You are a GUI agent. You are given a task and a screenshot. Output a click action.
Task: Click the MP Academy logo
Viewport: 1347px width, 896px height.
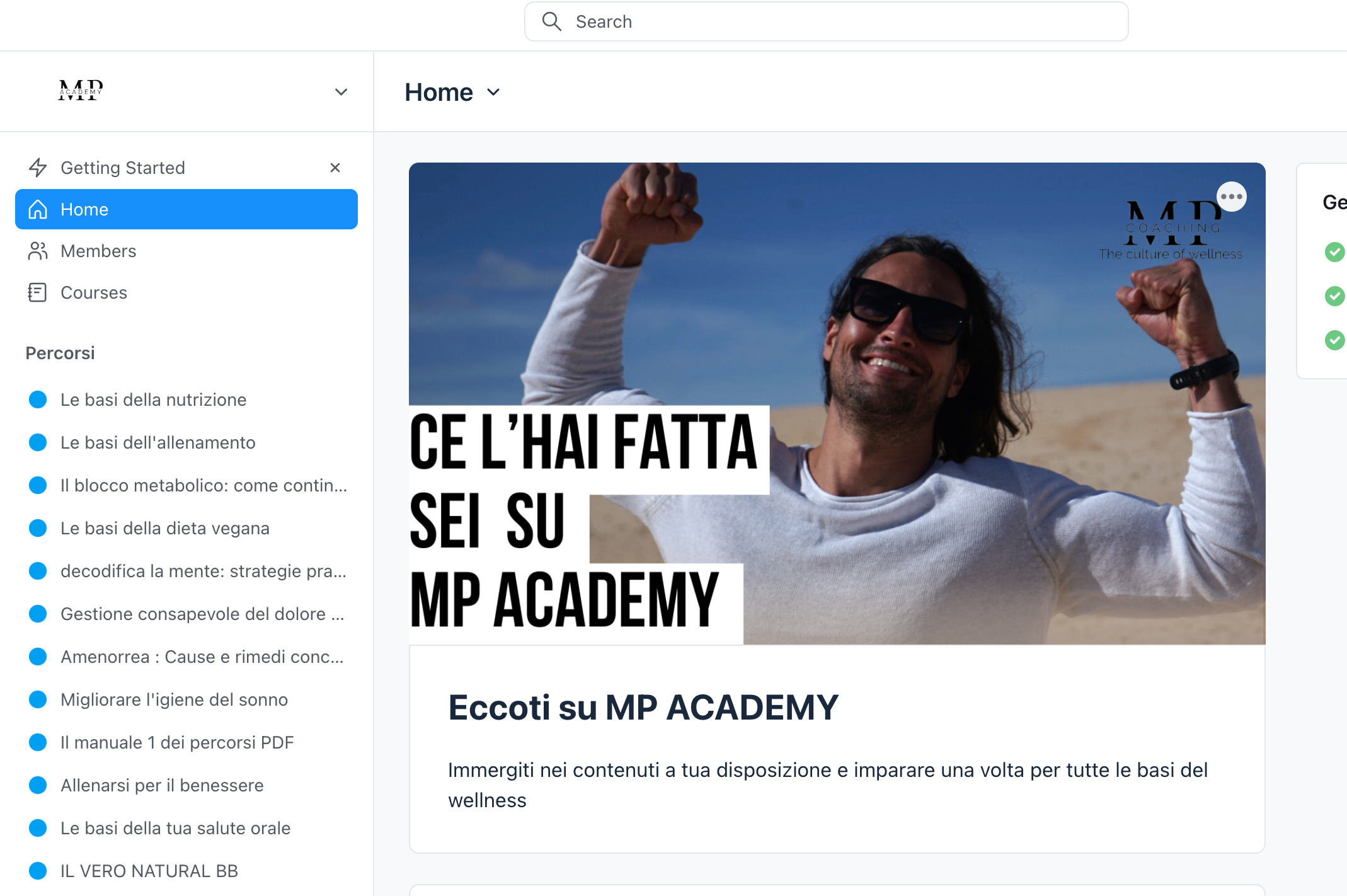[x=81, y=91]
